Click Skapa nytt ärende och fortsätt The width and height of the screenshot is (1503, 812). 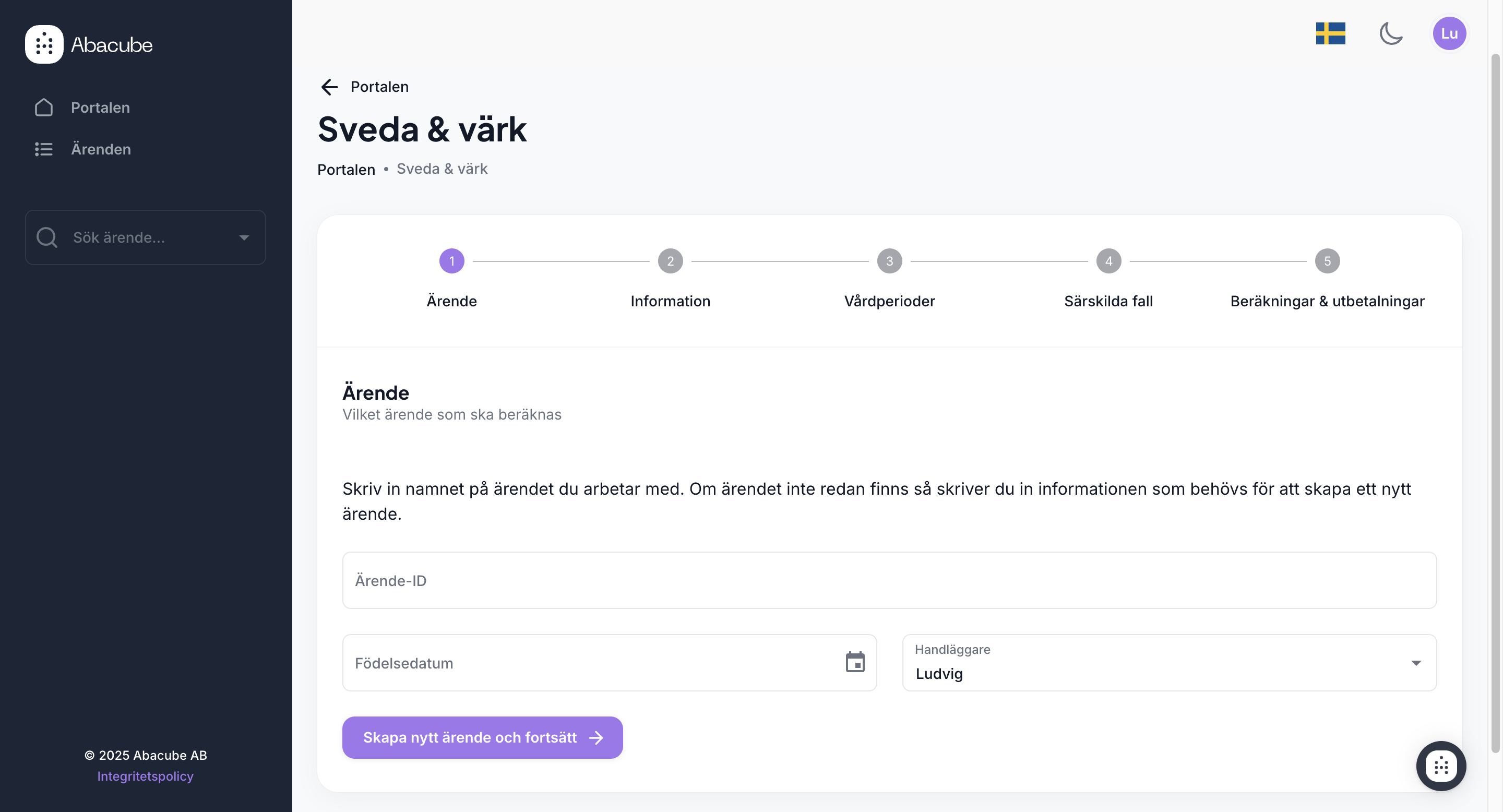pyautogui.click(x=482, y=737)
